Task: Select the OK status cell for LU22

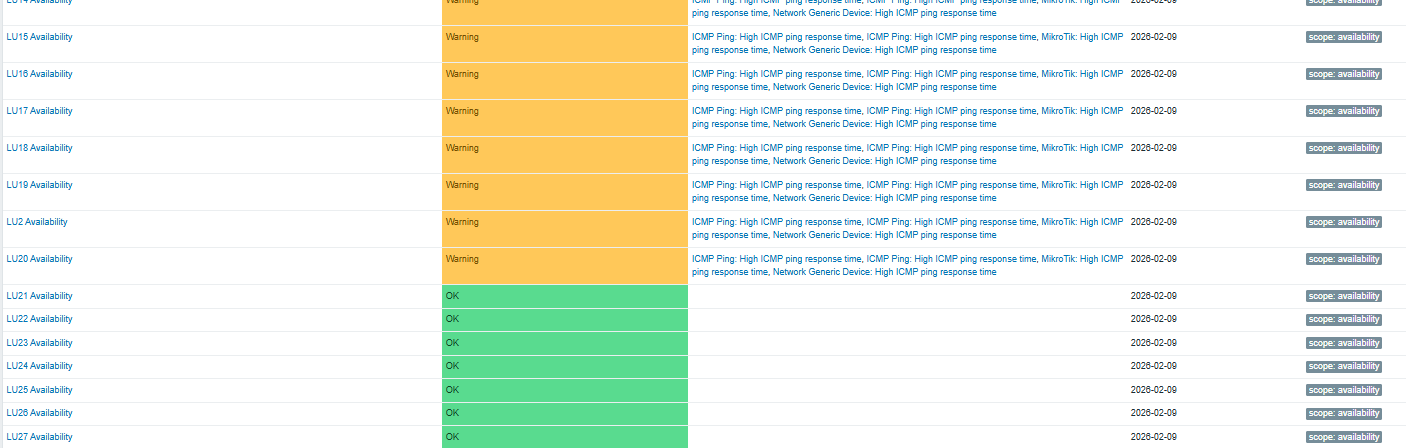Action: click(565, 320)
